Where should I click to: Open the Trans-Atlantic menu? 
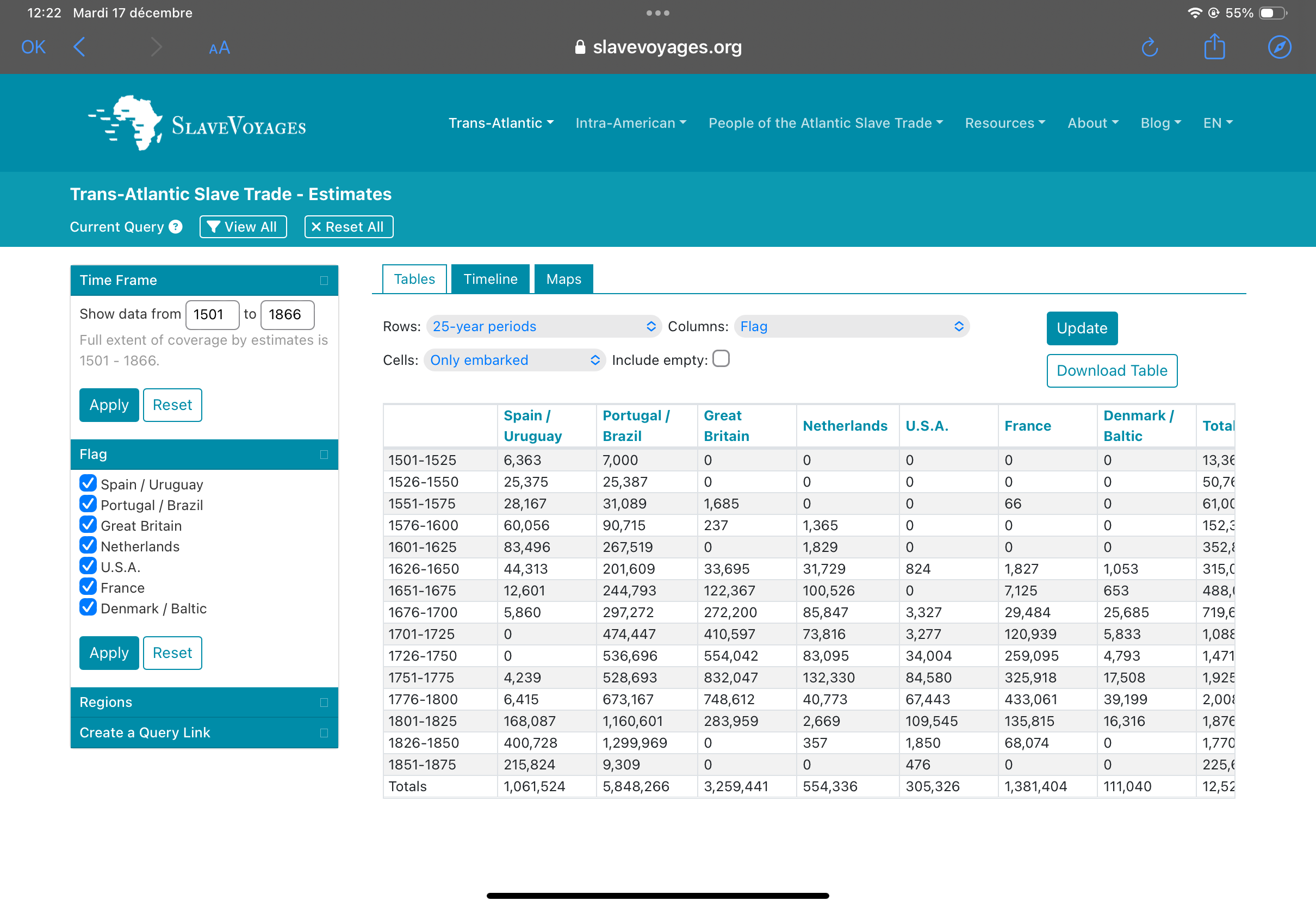click(501, 123)
